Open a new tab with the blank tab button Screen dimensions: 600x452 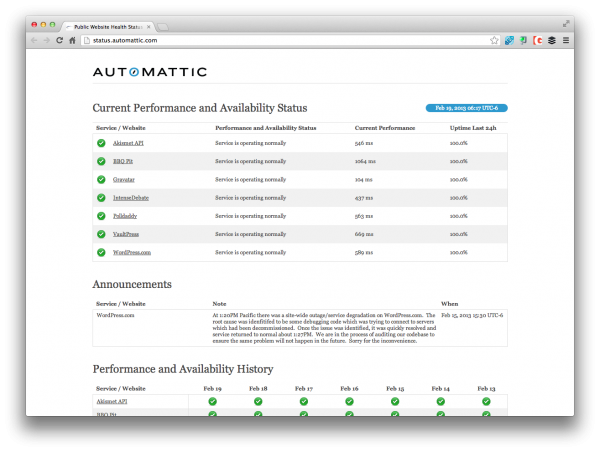(163, 27)
